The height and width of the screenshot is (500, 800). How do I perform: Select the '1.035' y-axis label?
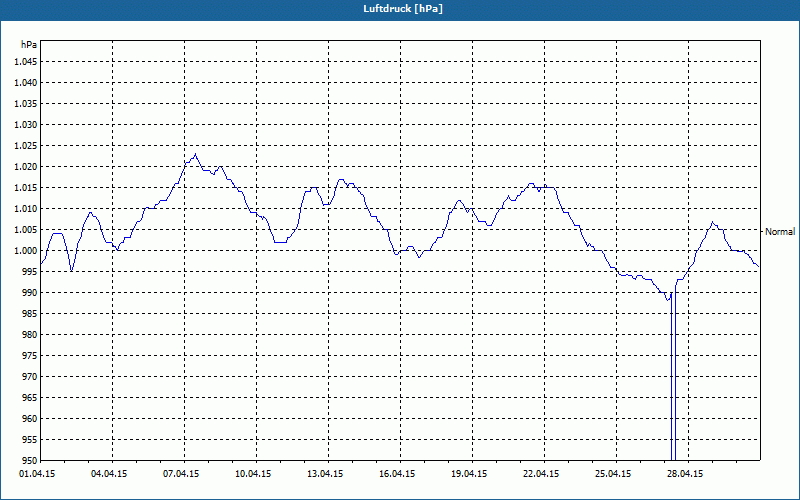pos(26,104)
